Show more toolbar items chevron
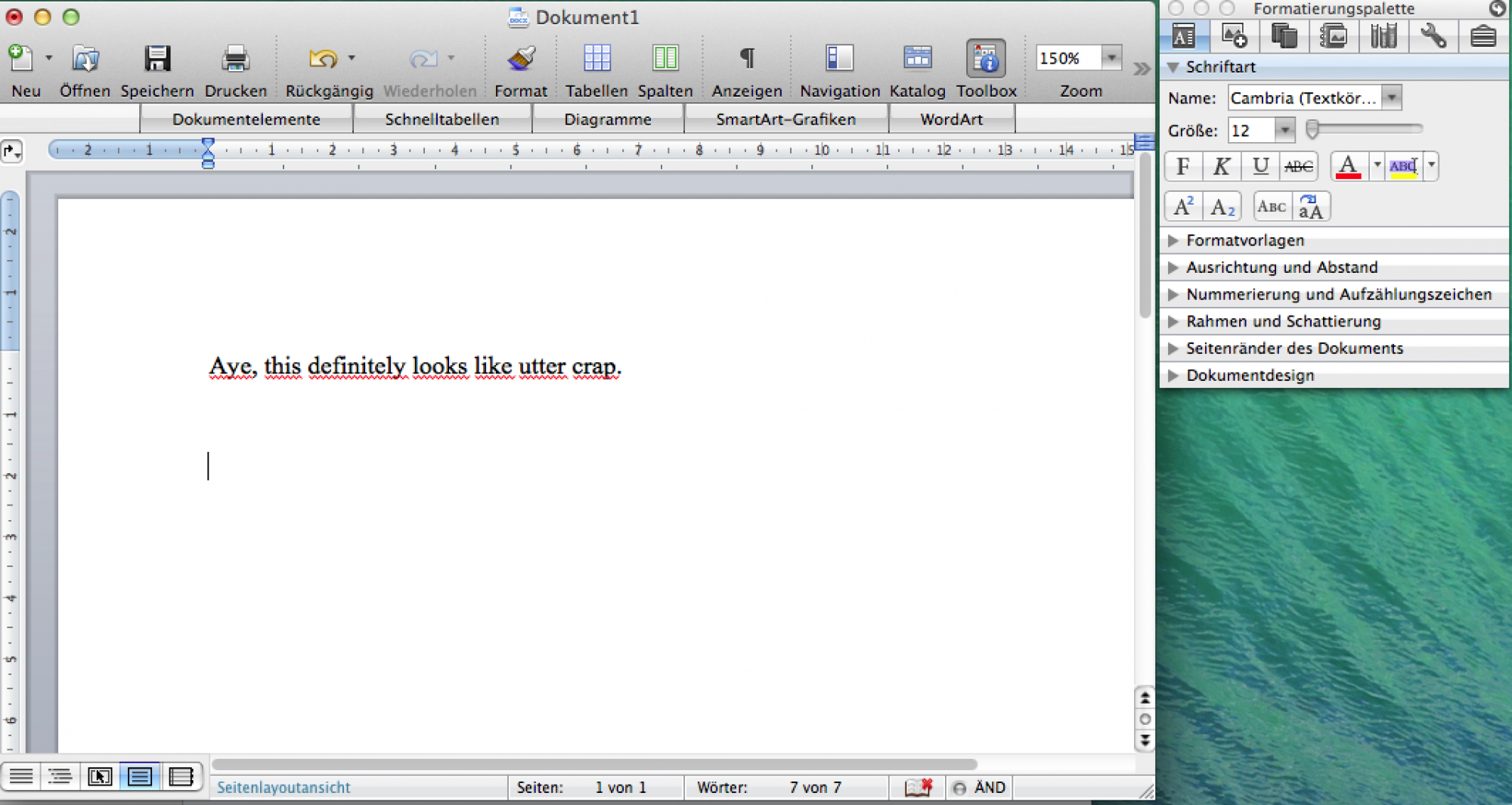 click(x=1142, y=70)
